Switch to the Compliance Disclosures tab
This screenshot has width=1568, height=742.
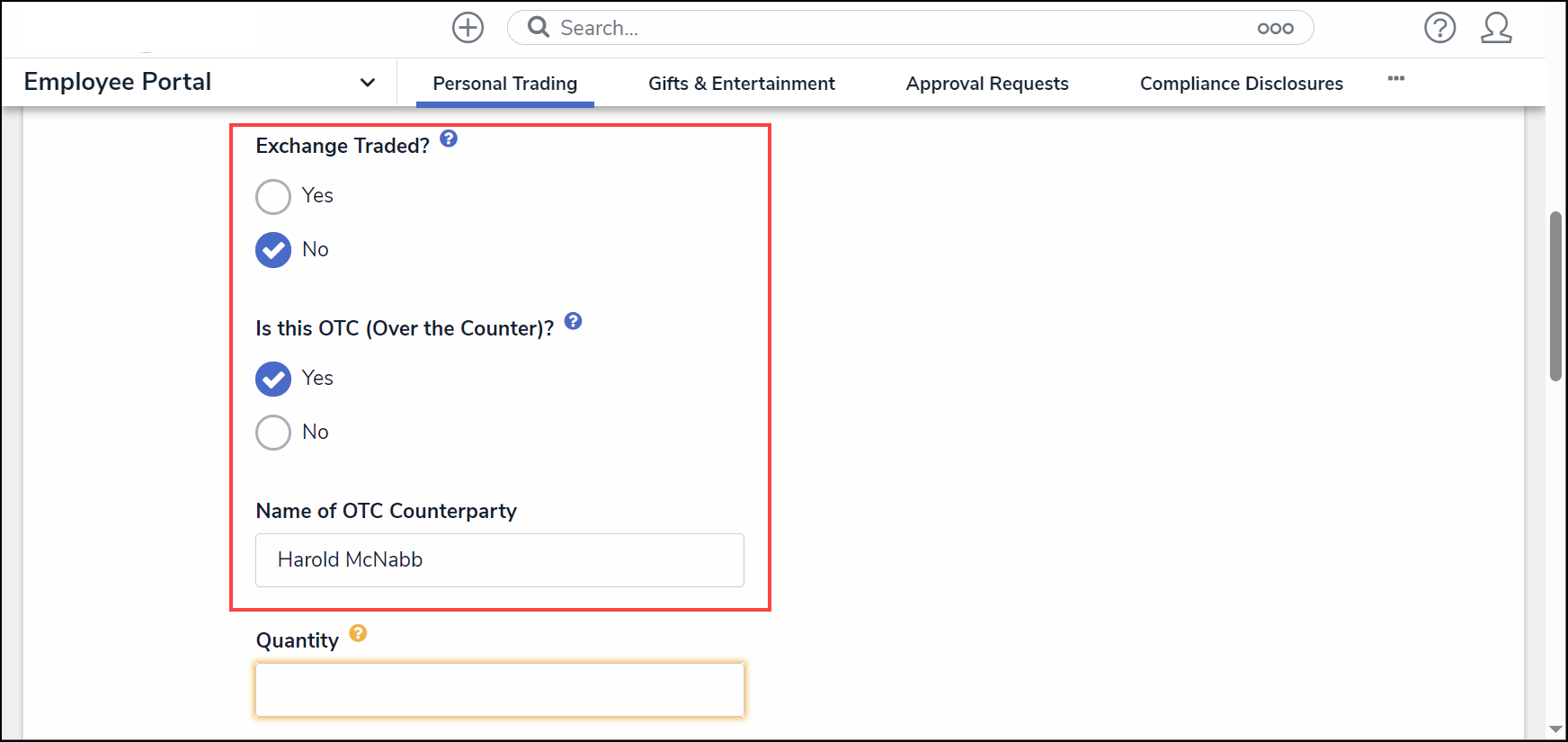tap(1241, 83)
